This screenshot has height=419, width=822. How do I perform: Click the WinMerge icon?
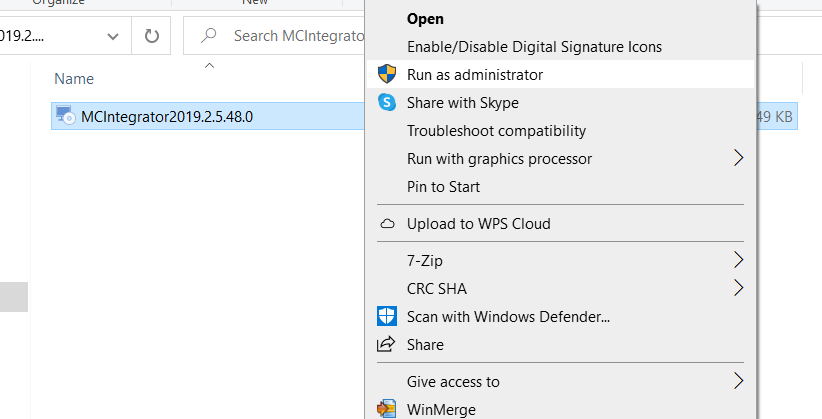(386, 409)
